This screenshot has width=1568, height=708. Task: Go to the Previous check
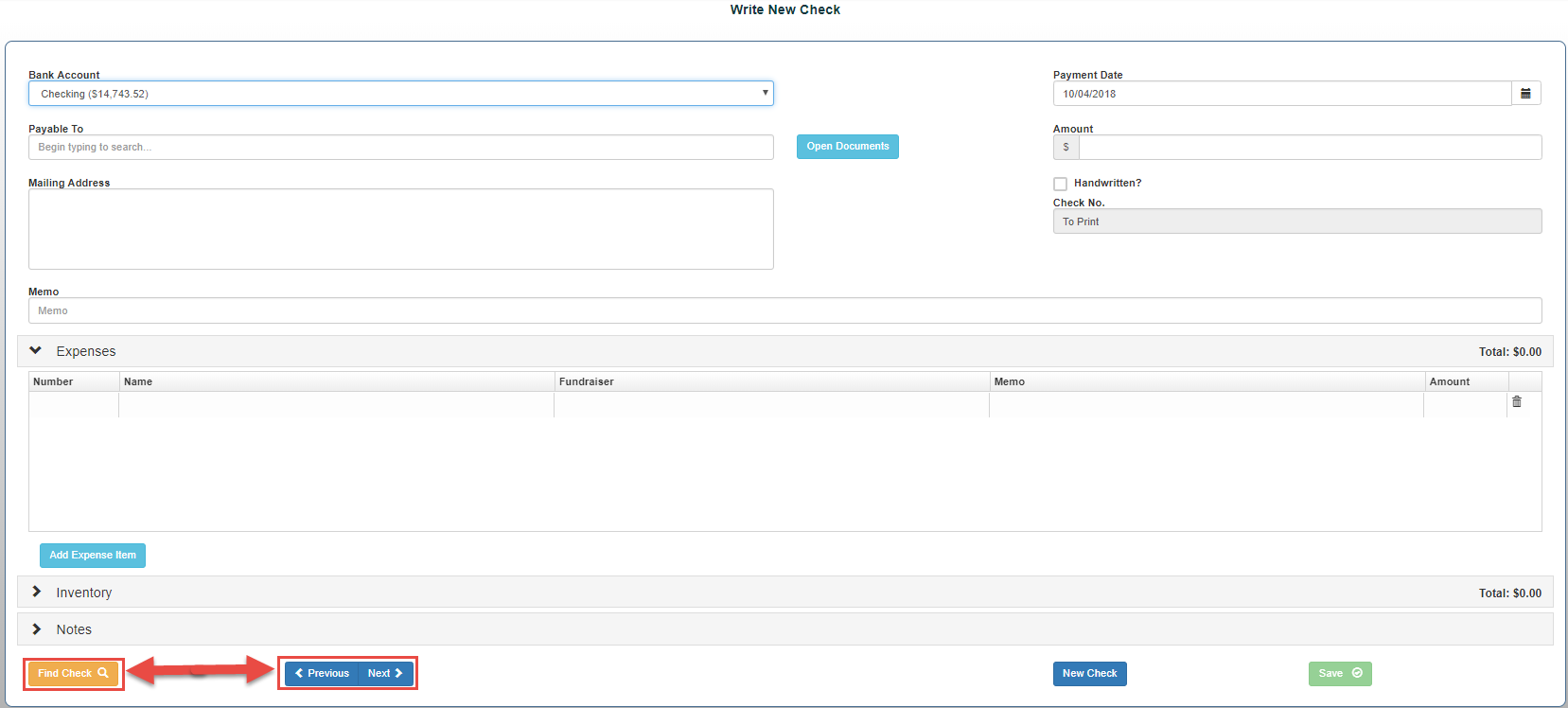pyautogui.click(x=322, y=674)
